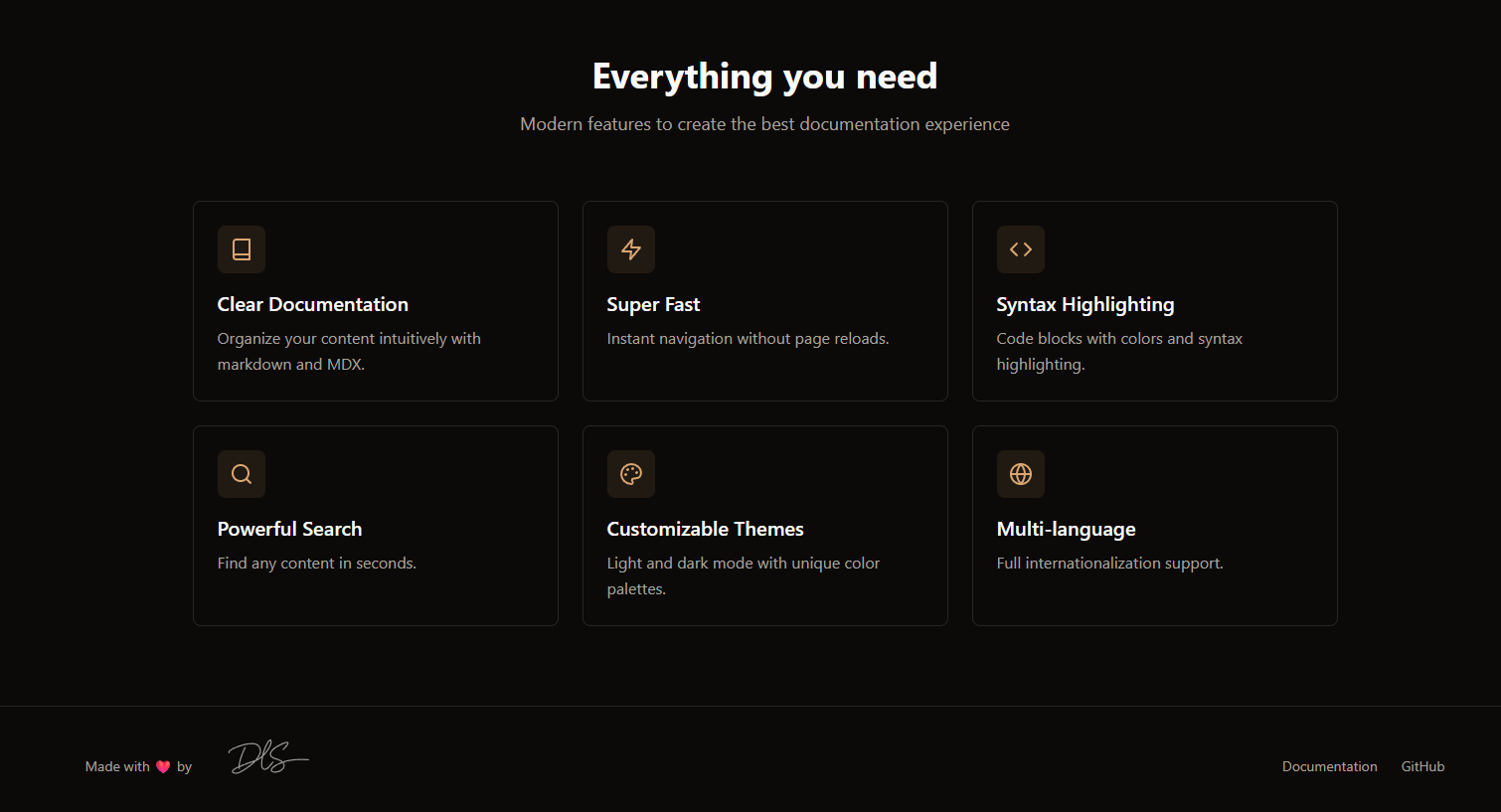Click the heart icon in the footer
The width and height of the screenshot is (1501, 812).
[165, 765]
